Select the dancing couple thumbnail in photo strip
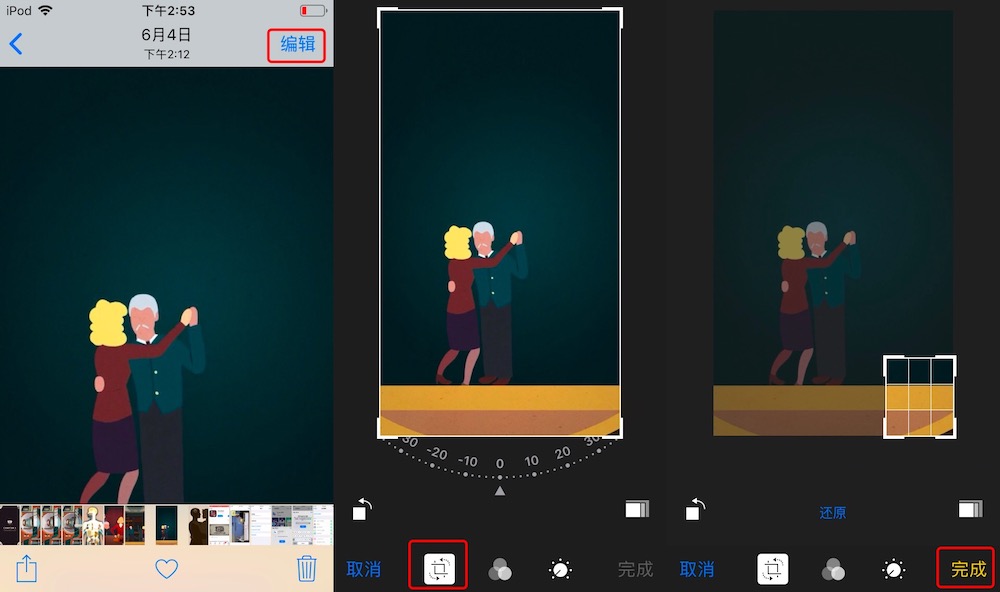Image resolution: width=1000 pixels, height=592 pixels. tap(166, 524)
